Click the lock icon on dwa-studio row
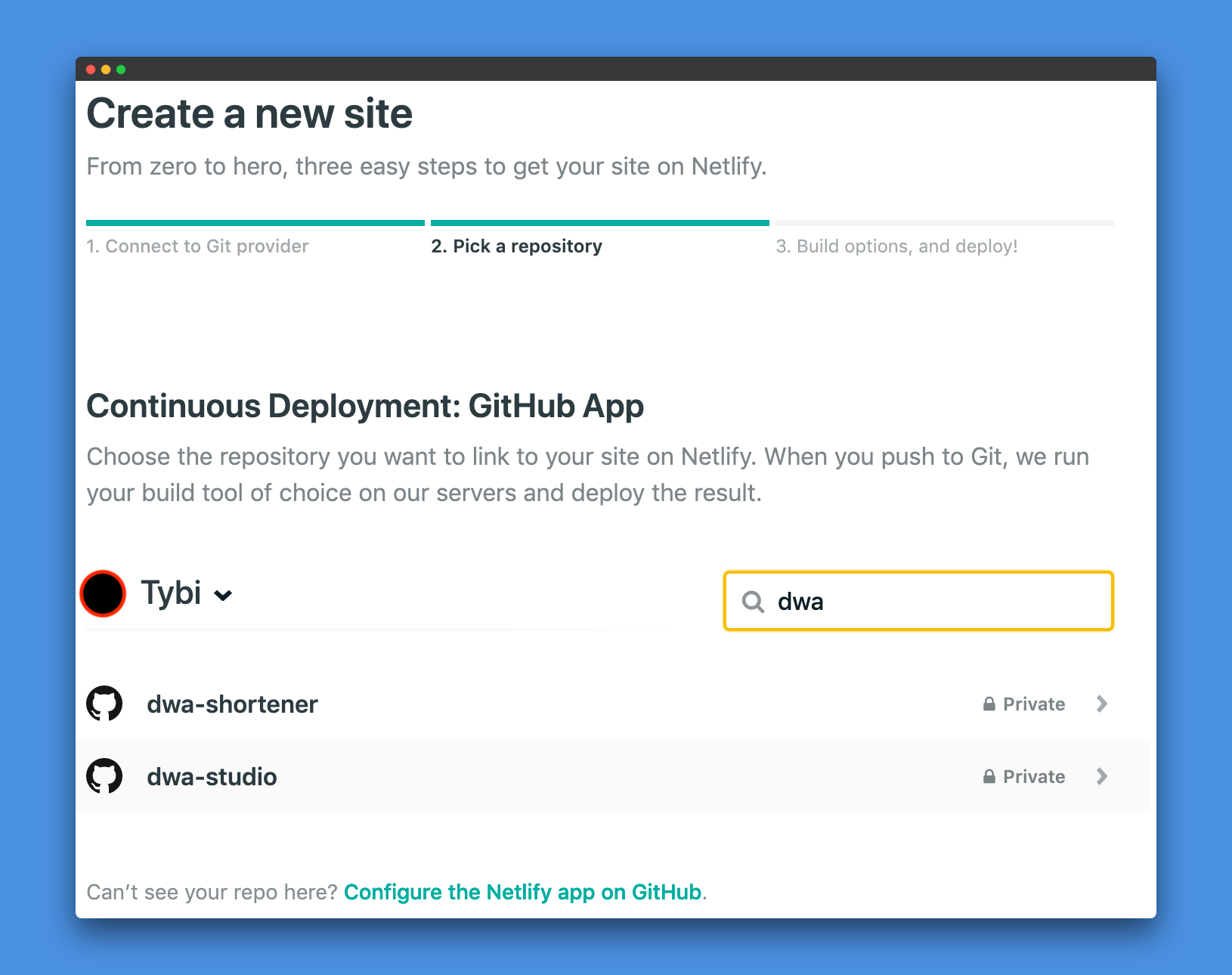1232x975 pixels. tap(989, 776)
